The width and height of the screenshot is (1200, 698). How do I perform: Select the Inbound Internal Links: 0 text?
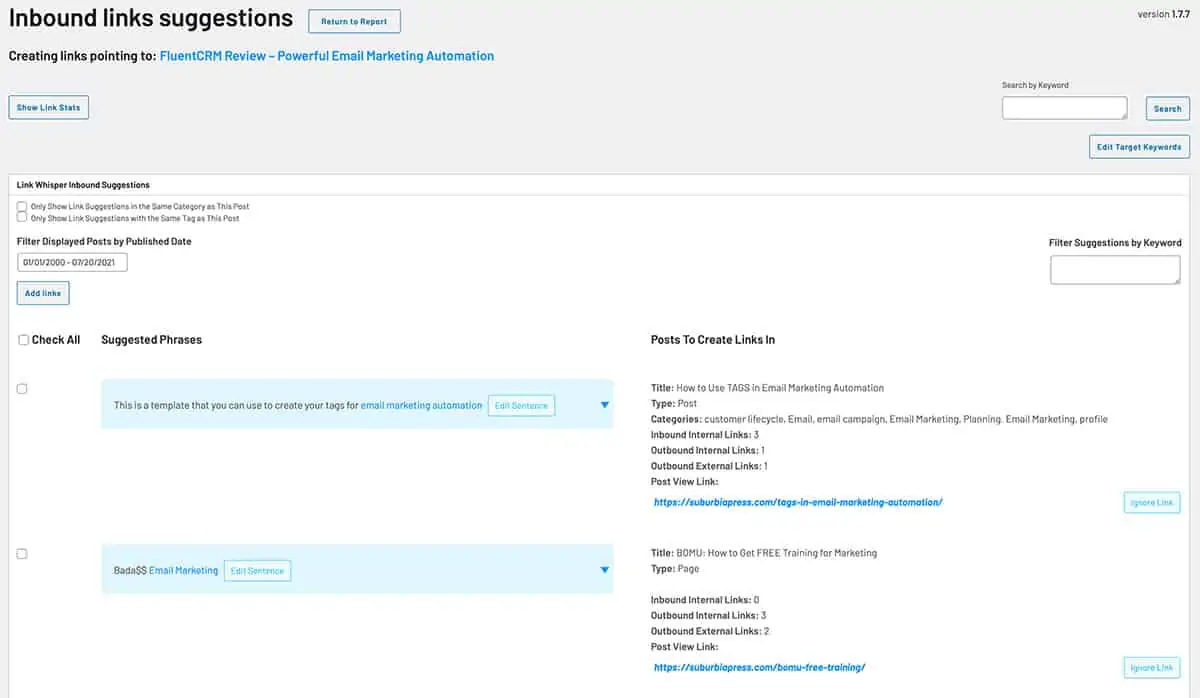click(x=705, y=600)
